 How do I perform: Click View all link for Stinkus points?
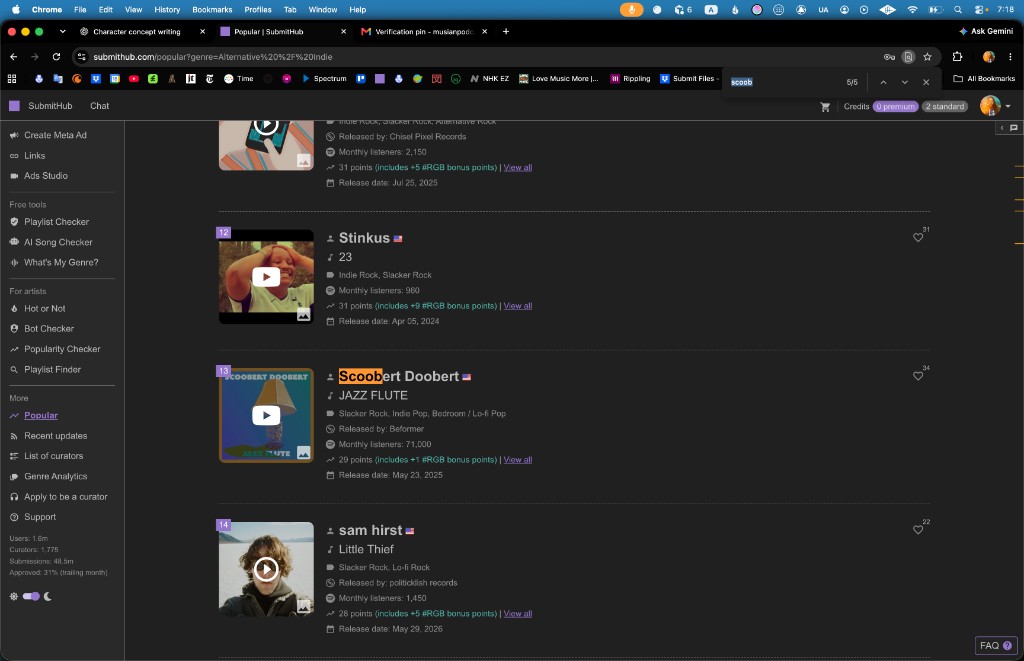pos(517,306)
